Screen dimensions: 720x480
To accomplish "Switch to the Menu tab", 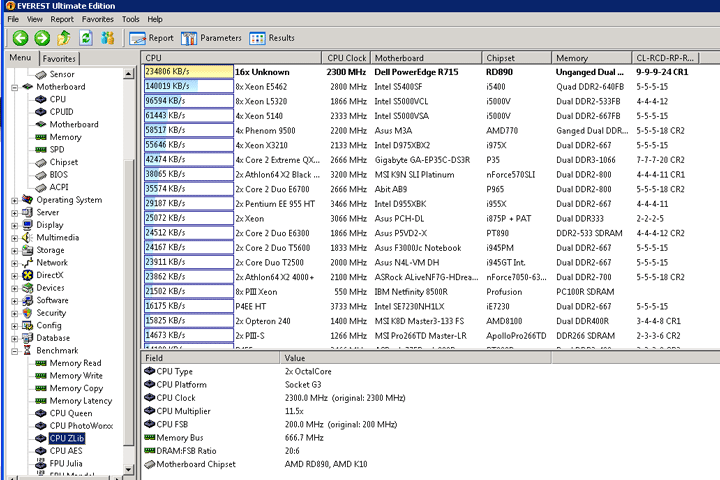I will coord(20,58).
